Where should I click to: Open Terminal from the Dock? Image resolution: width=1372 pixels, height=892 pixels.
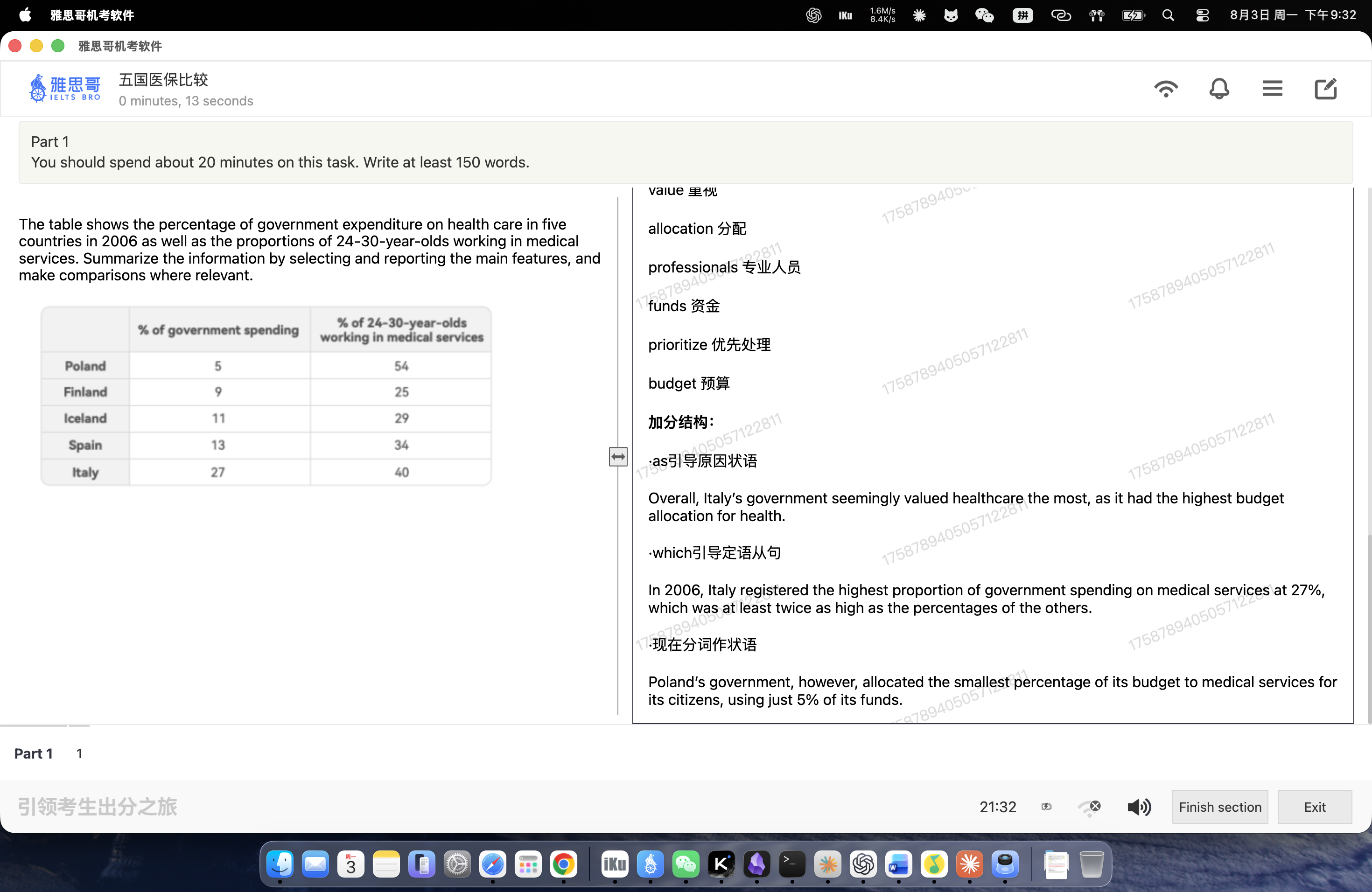tap(792, 864)
